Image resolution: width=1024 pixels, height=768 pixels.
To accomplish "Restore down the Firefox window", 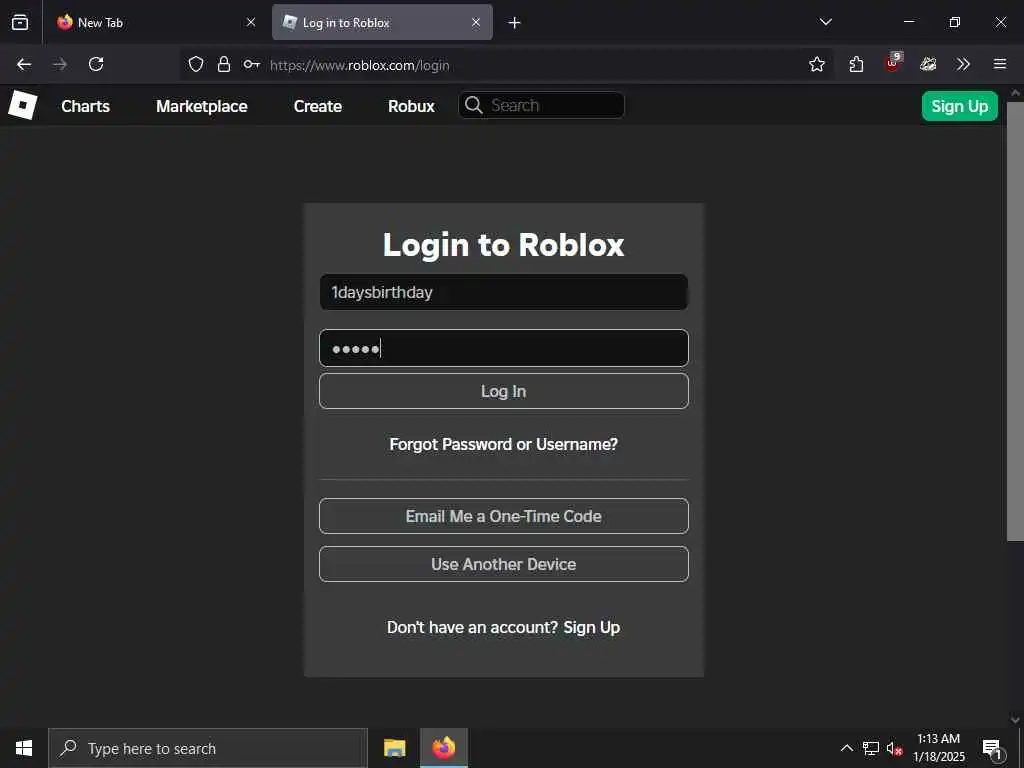I will [x=955, y=22].
